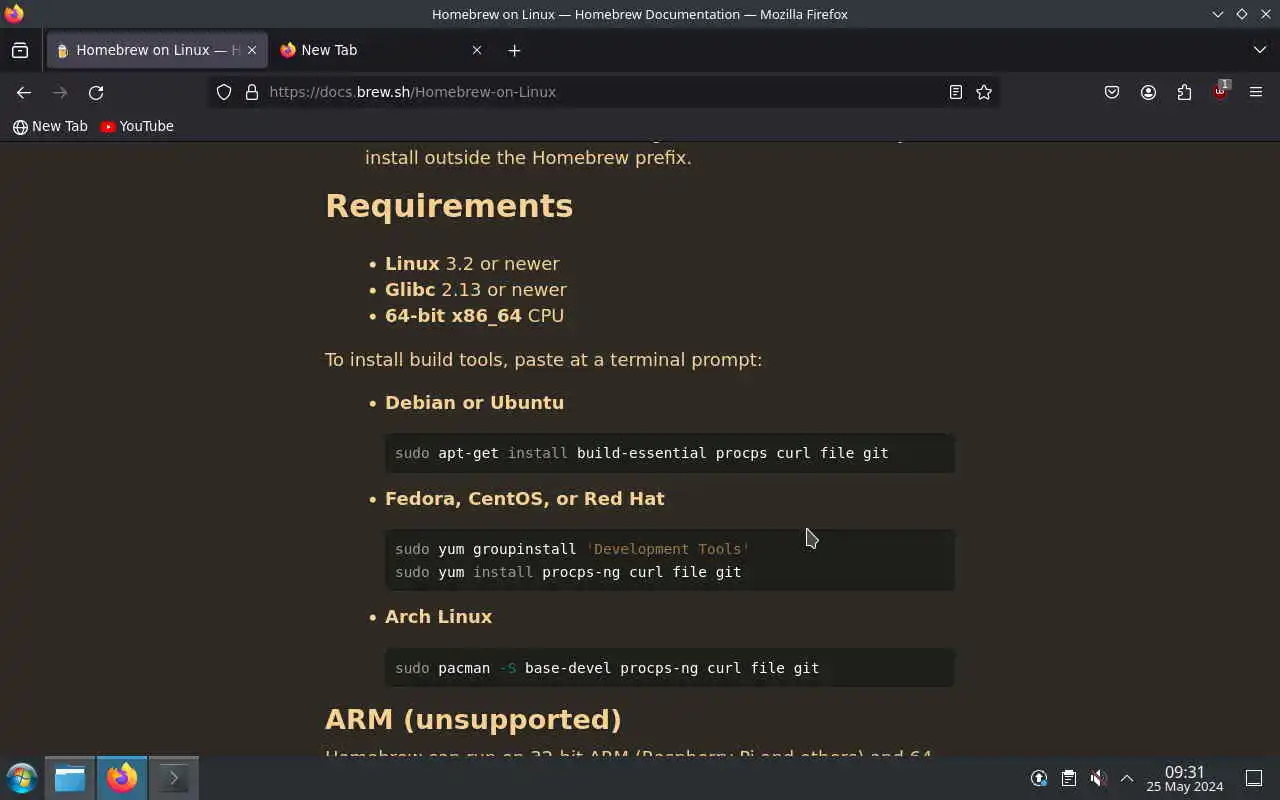Activate Firefox taskbar button

[122, 778]
